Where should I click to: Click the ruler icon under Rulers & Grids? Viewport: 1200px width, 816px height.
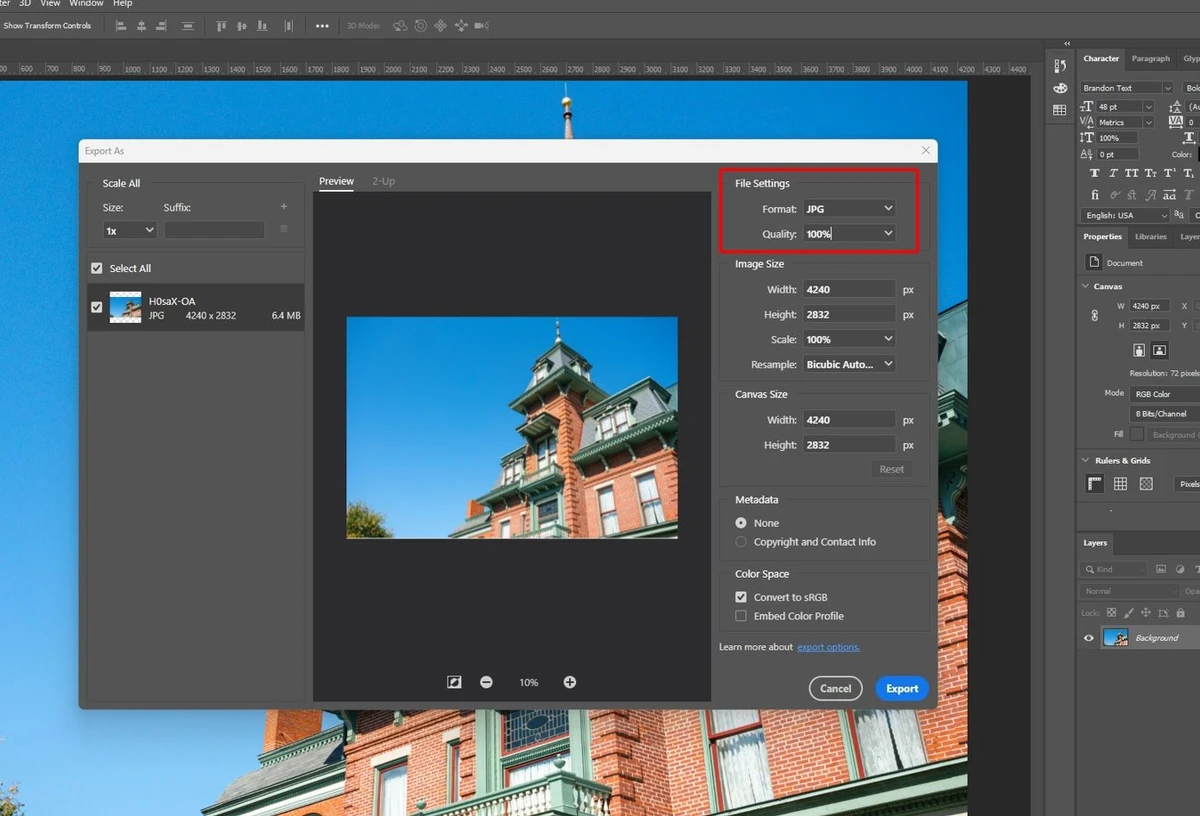[x=1095, y=483]
